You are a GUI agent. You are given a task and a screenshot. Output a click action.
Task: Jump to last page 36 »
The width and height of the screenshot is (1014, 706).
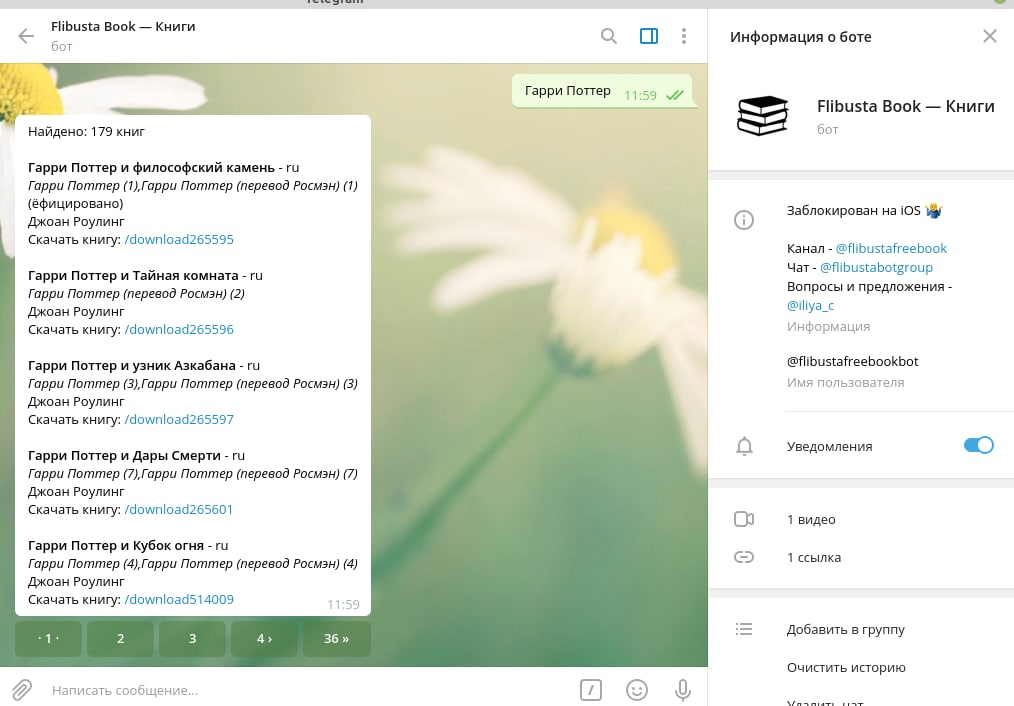coord(336,639)
